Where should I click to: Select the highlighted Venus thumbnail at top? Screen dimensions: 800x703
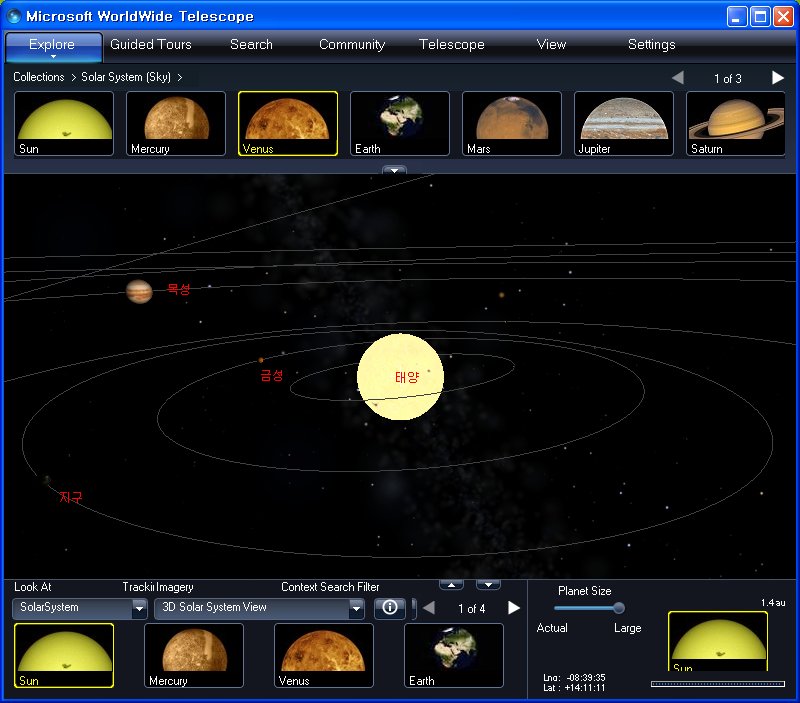[288, 123]
